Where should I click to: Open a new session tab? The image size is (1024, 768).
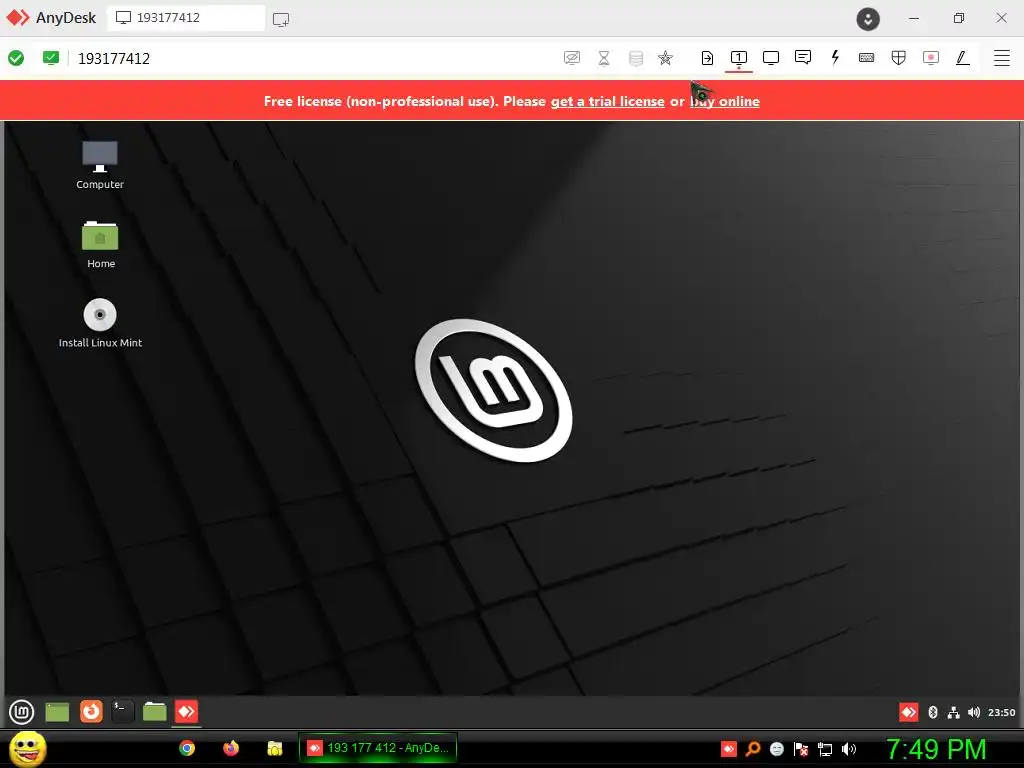point(281,20)
